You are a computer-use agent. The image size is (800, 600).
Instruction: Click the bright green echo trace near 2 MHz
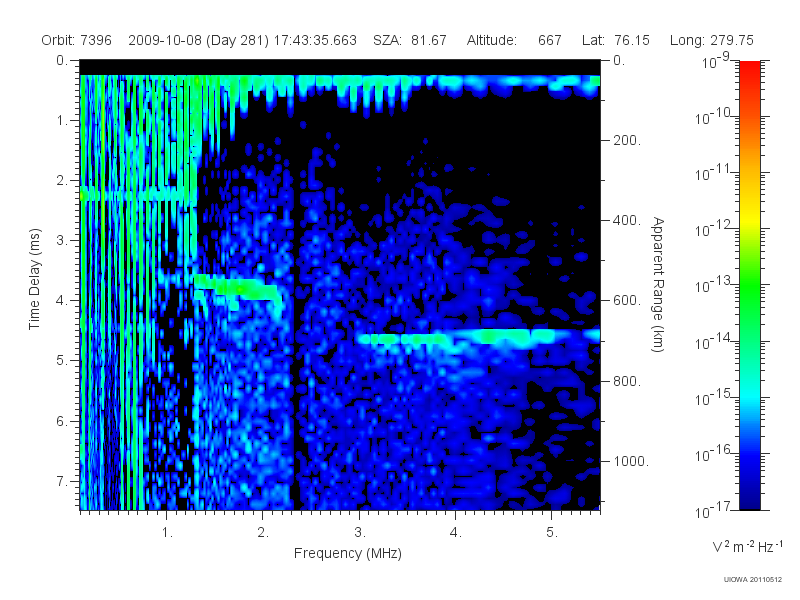tap(237, 287)
